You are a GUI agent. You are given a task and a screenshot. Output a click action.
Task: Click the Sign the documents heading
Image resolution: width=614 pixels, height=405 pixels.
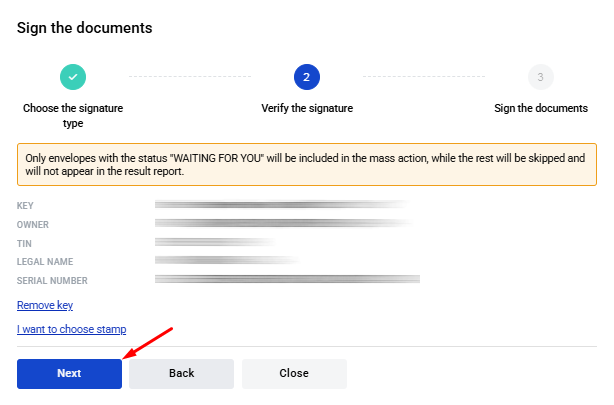point(85,28)
